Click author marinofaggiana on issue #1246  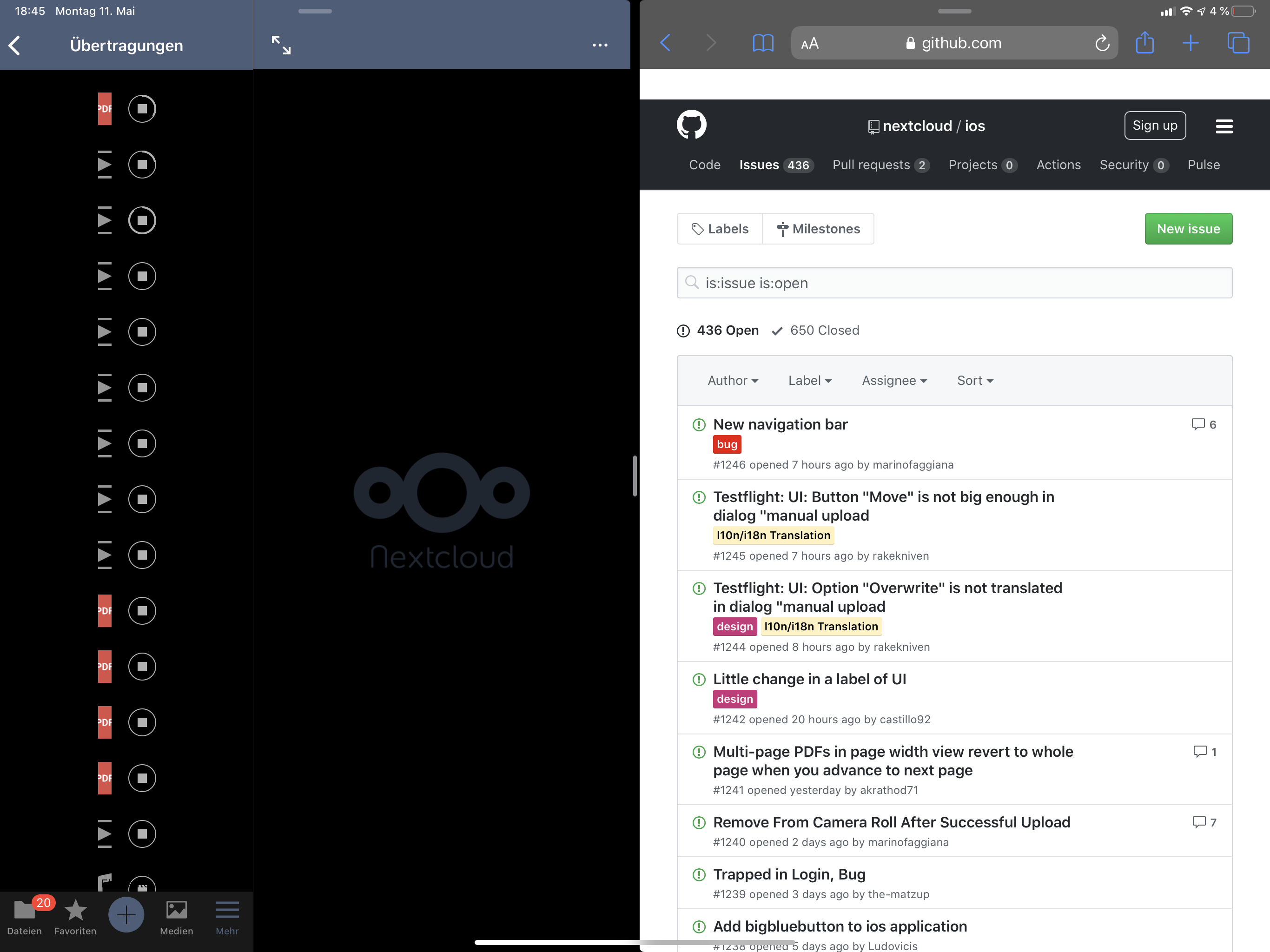pos(913,464)
